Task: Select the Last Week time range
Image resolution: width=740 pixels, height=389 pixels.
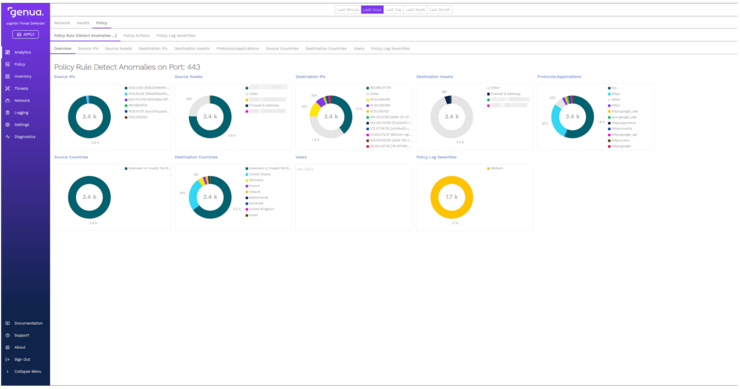Action: pos(415,9)
